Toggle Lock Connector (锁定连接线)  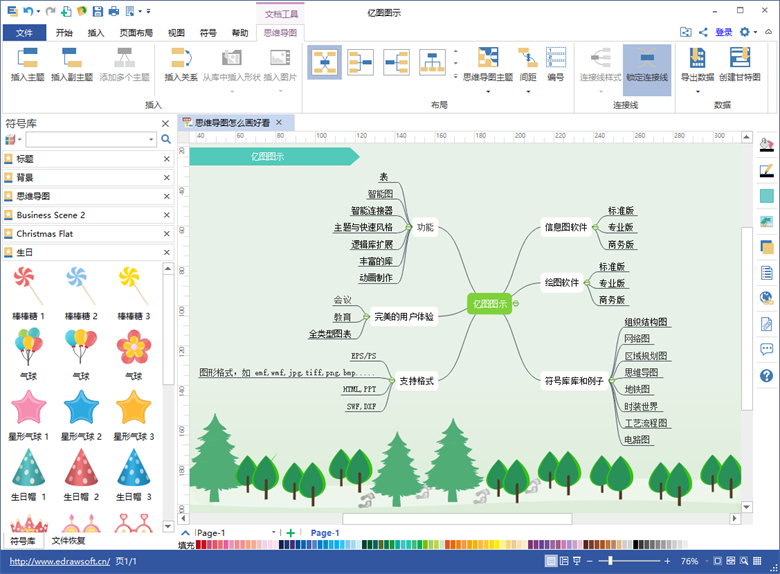coord(647,70)
